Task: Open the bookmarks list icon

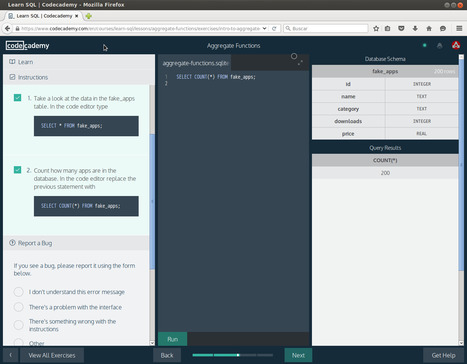Action: (387, 29)
